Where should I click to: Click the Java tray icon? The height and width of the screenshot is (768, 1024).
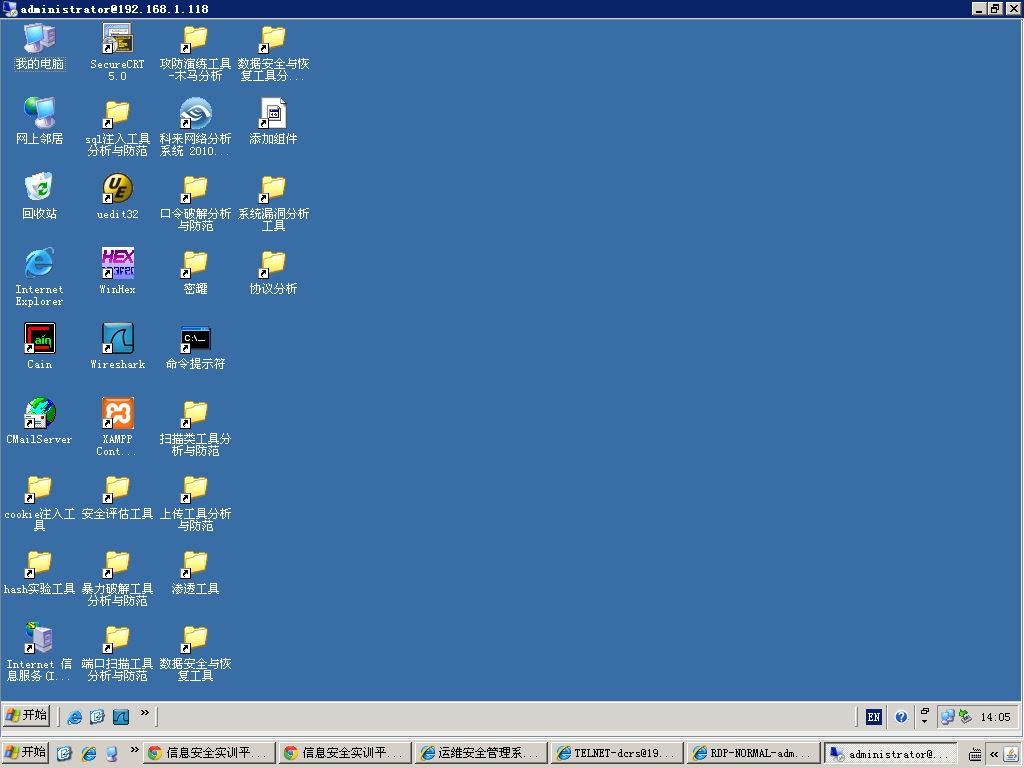coord(1012,754)
